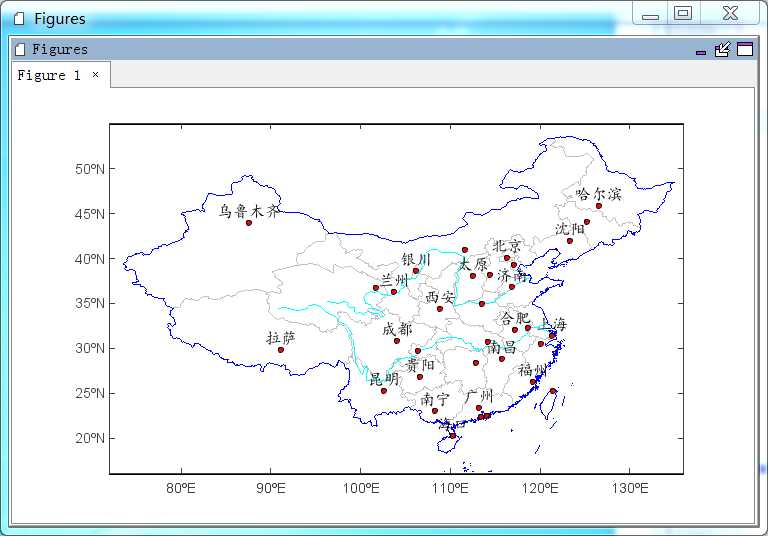Click the 乌鲁木齐 city label

pos(249,211)
